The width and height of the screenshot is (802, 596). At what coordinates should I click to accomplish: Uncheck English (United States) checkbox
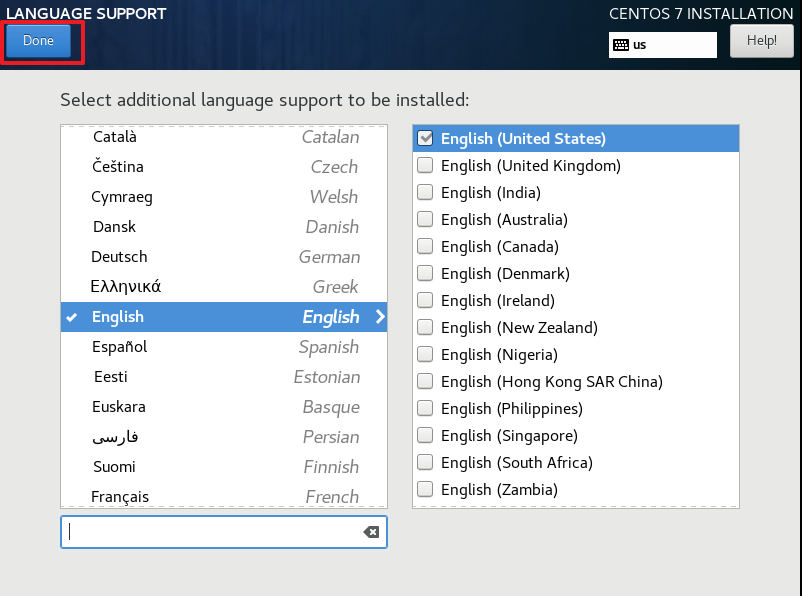(425, 138)
